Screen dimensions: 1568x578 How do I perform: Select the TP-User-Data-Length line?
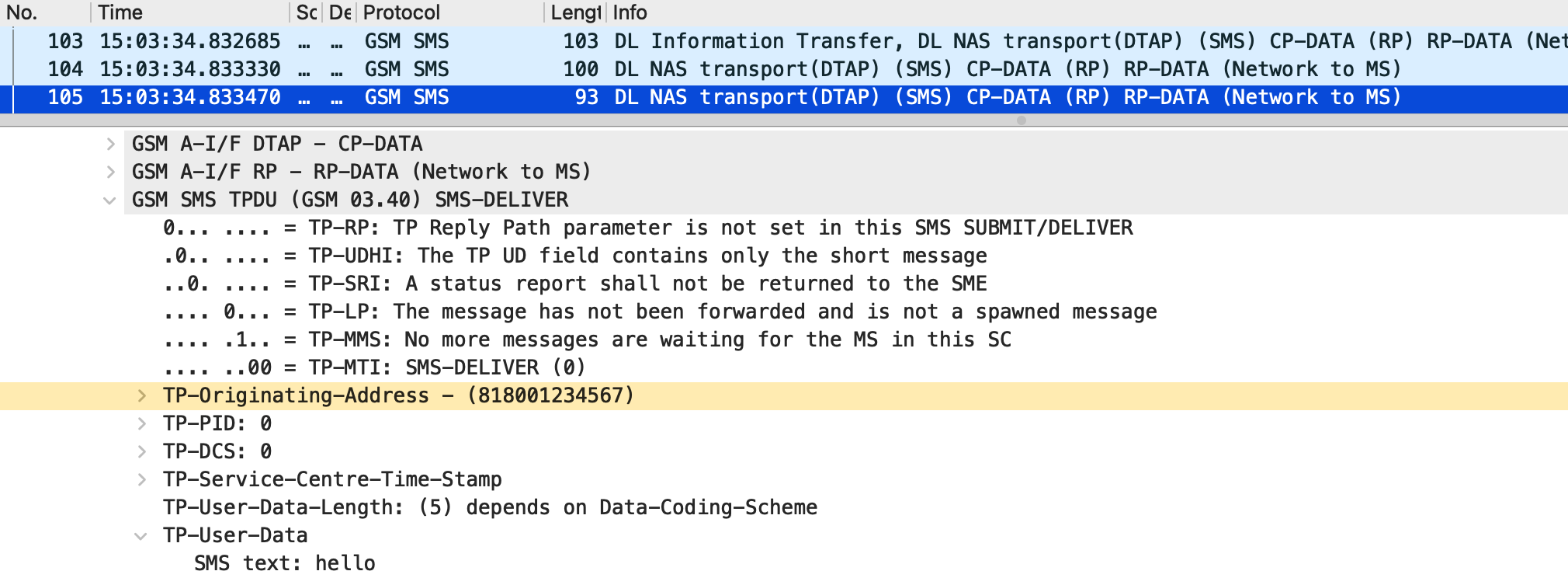(489, 508)
